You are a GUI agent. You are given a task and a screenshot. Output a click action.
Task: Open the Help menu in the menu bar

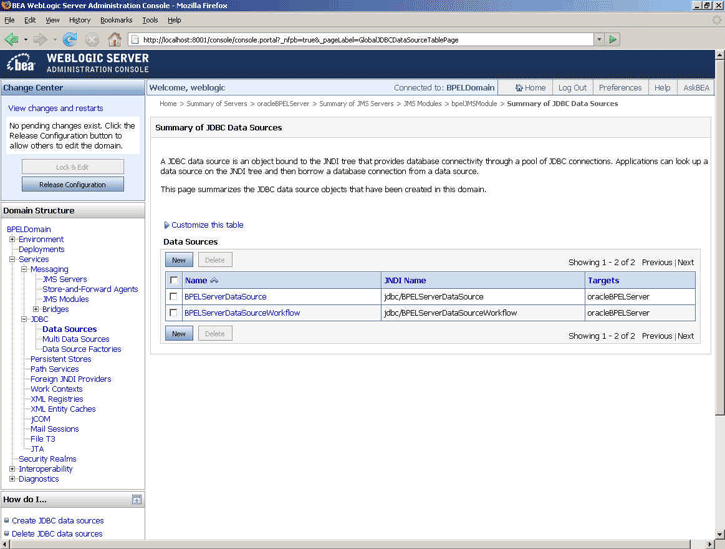pyautogui.click(x=174, y=20)
